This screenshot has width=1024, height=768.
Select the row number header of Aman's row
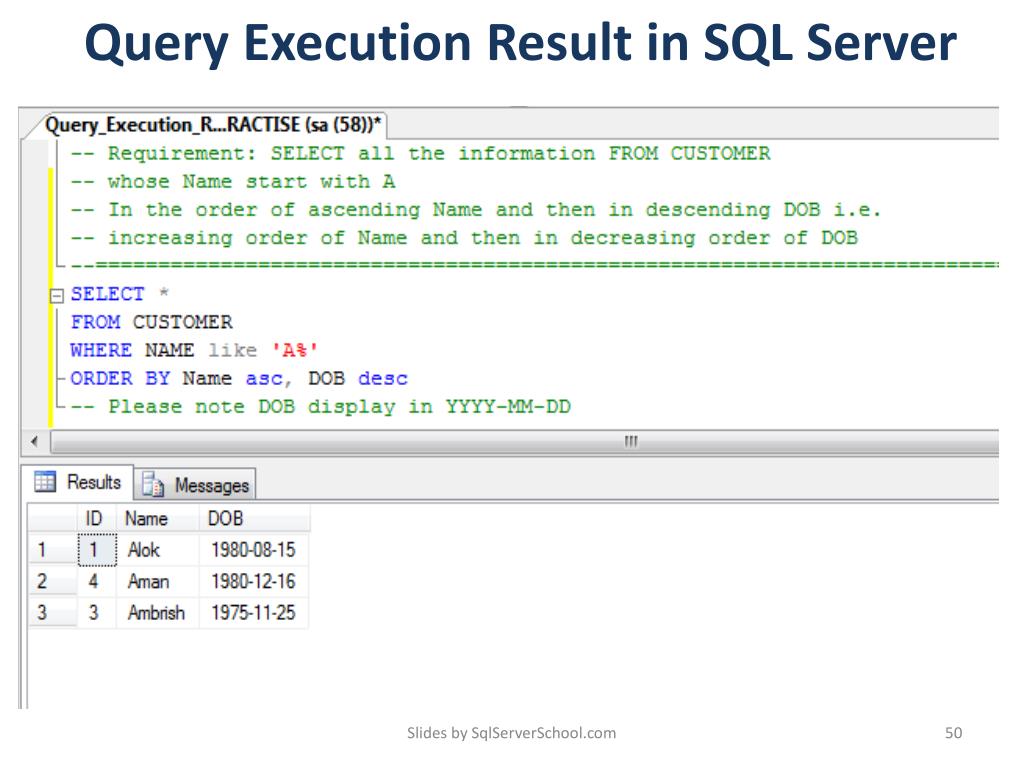click(53, 581)
